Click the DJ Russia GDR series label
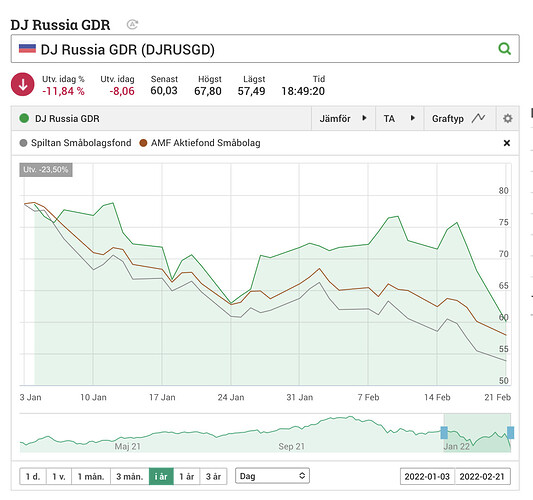Viewport: 533px width, 500px height. (67, 119)
